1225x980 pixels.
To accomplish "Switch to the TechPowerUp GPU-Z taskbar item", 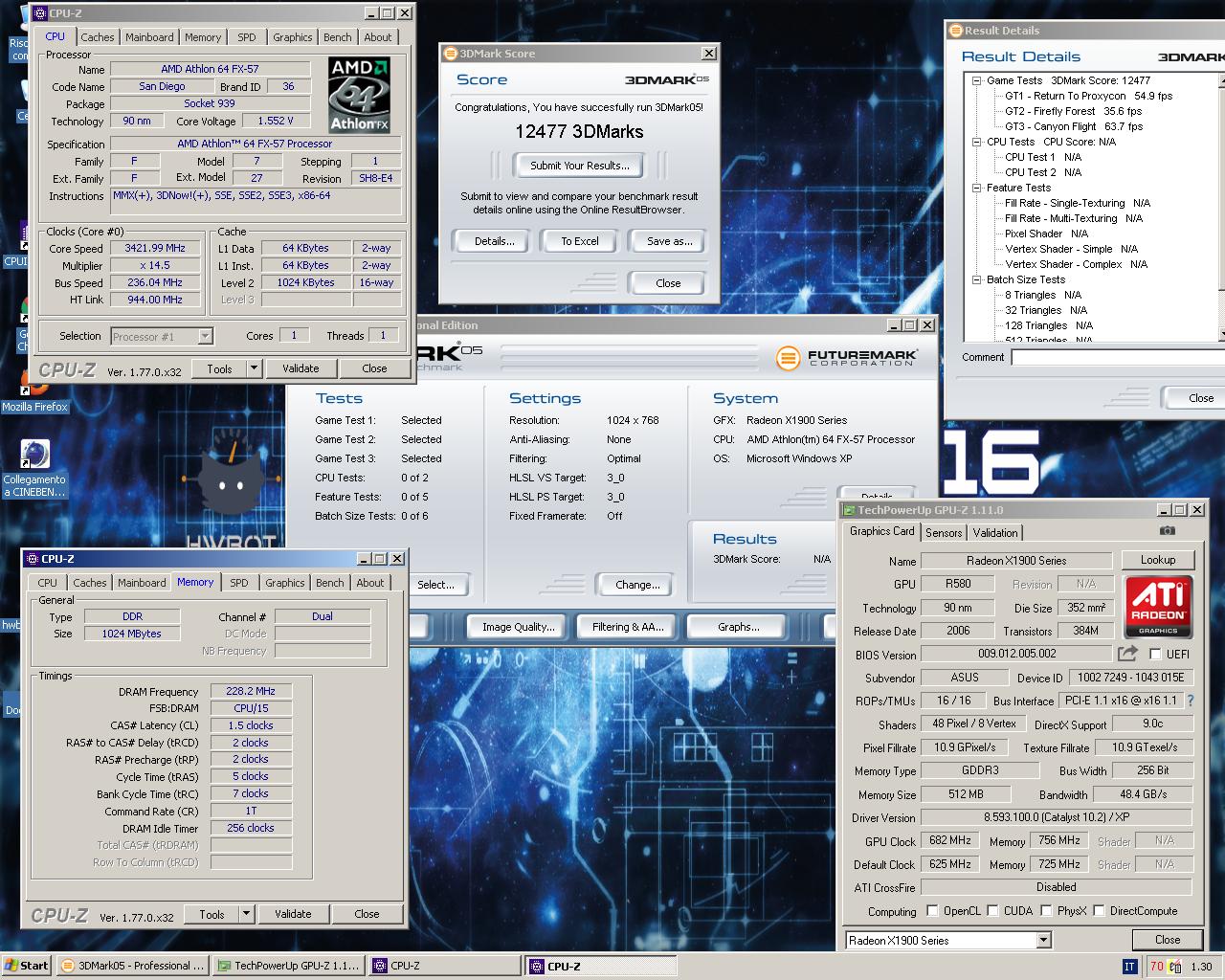I will pos(288,966).
